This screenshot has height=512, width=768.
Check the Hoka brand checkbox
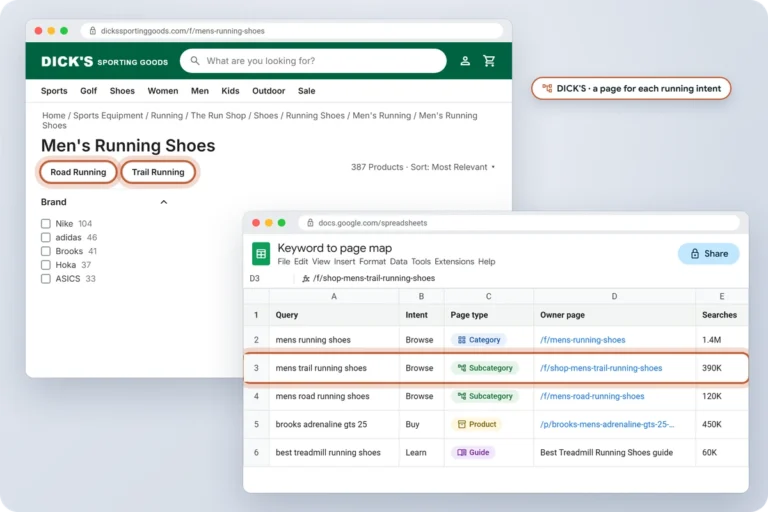pos(46,265)
